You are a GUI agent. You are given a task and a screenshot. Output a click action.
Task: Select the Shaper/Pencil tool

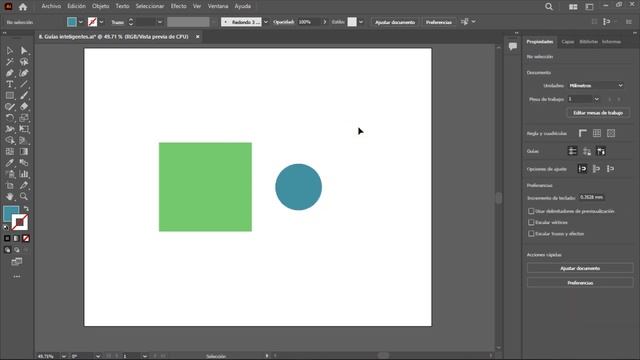pos(10,107)
